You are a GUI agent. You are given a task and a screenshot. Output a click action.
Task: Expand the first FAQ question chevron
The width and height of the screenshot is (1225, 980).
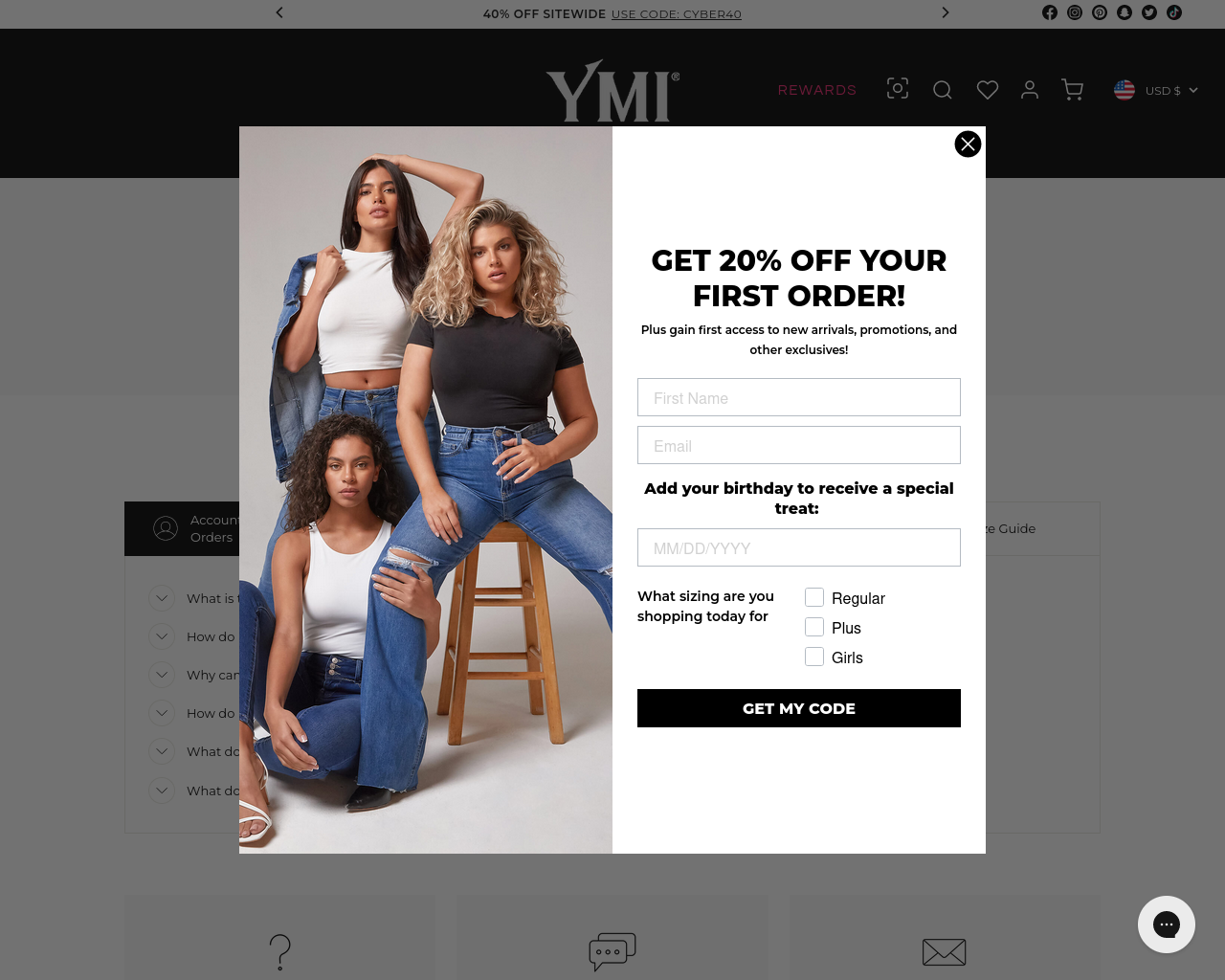click(162, 598)
